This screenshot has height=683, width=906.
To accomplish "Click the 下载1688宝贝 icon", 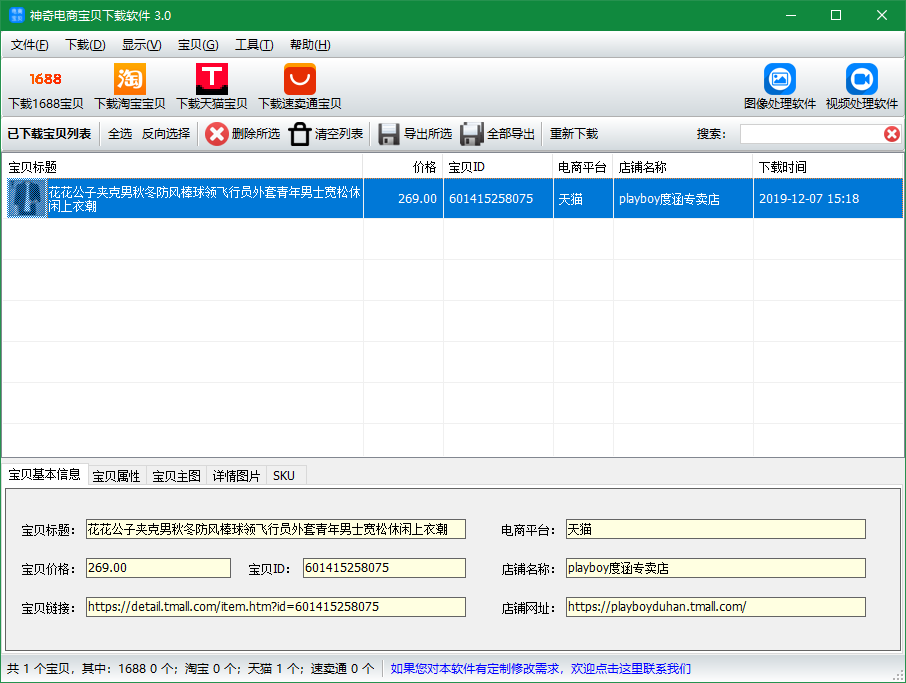I will [x=46, y=80].
